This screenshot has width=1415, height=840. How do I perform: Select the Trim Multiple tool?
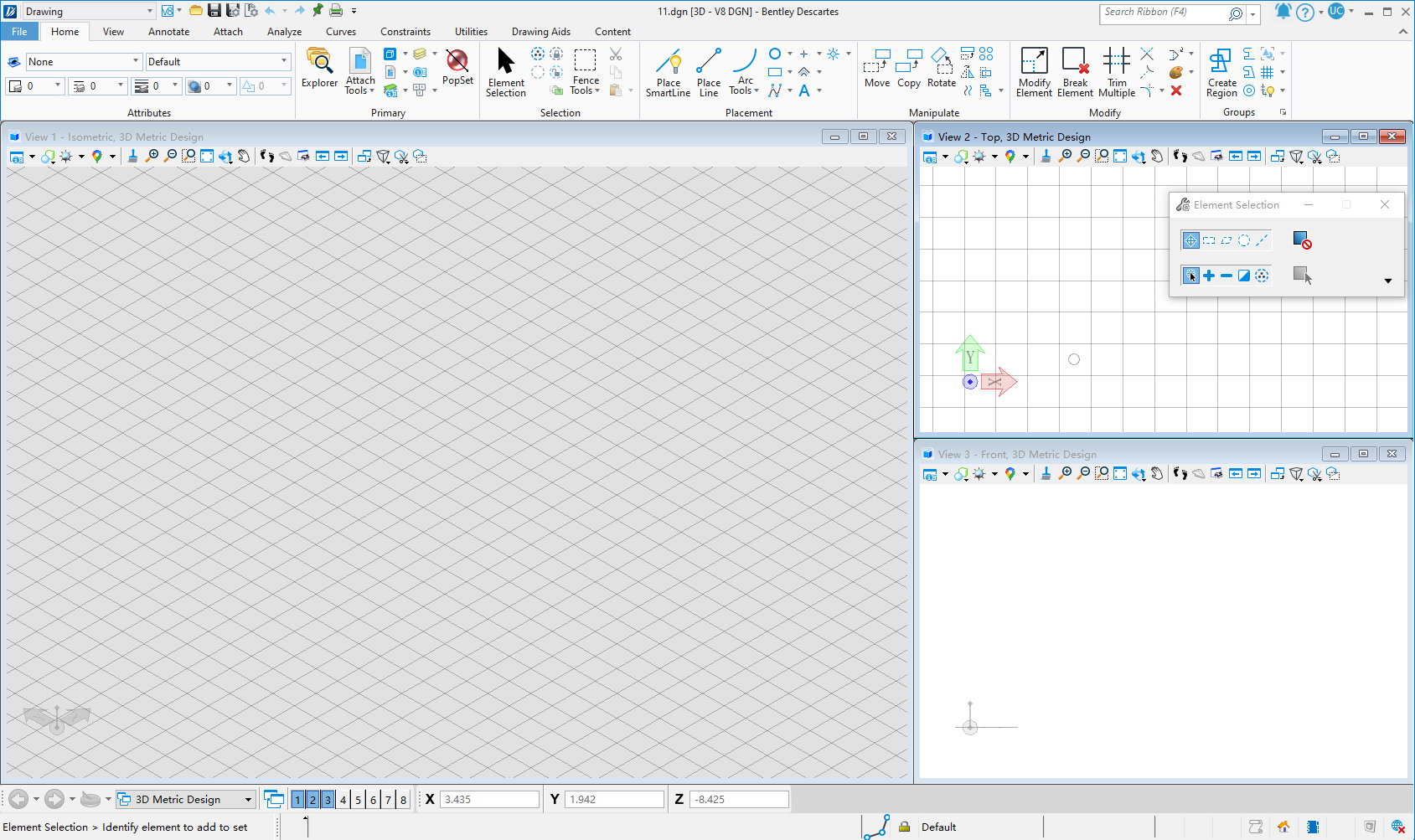[1117, 72]
